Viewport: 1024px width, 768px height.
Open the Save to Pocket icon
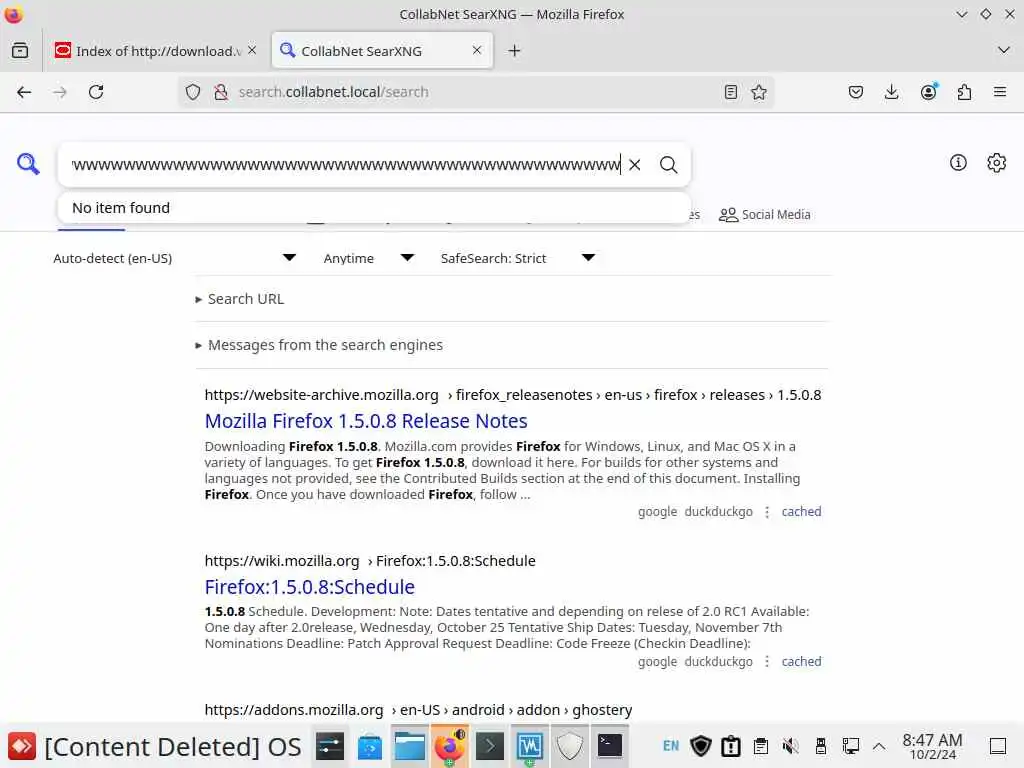tap(856, 92)
